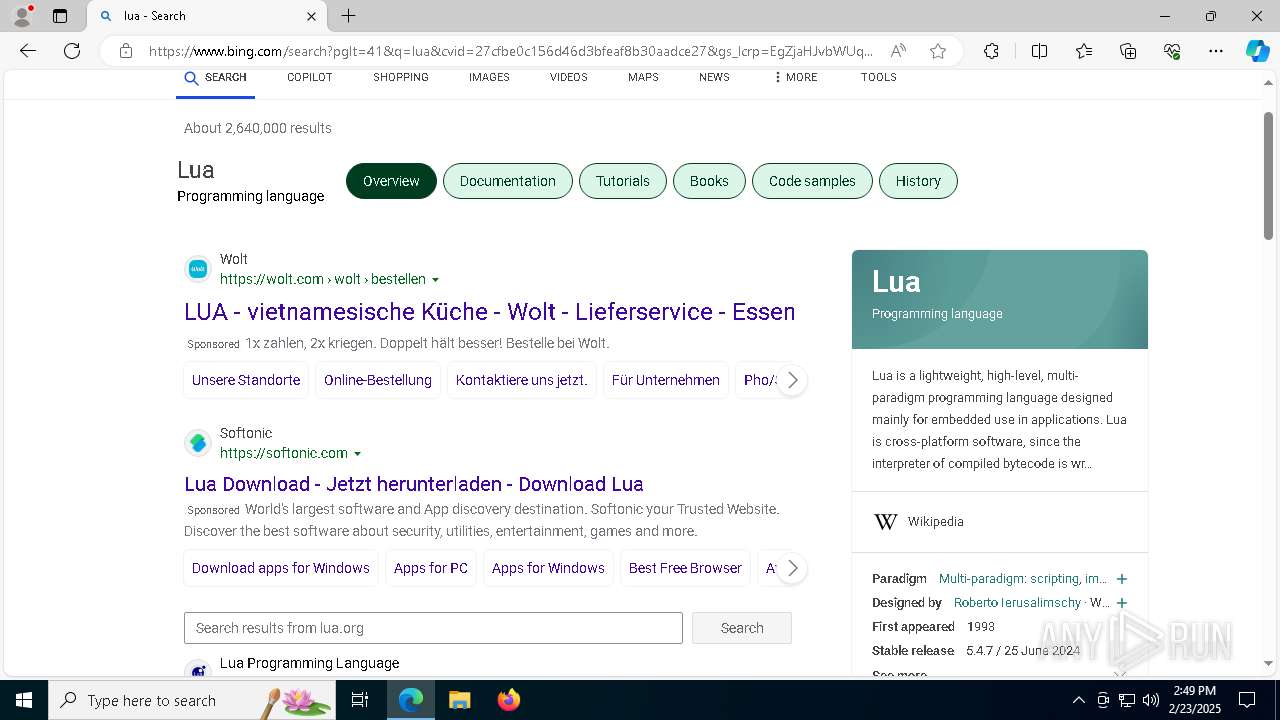1280x720 pixels.
Task: Open the Favorites list icon
Action: pos(1084,51)
